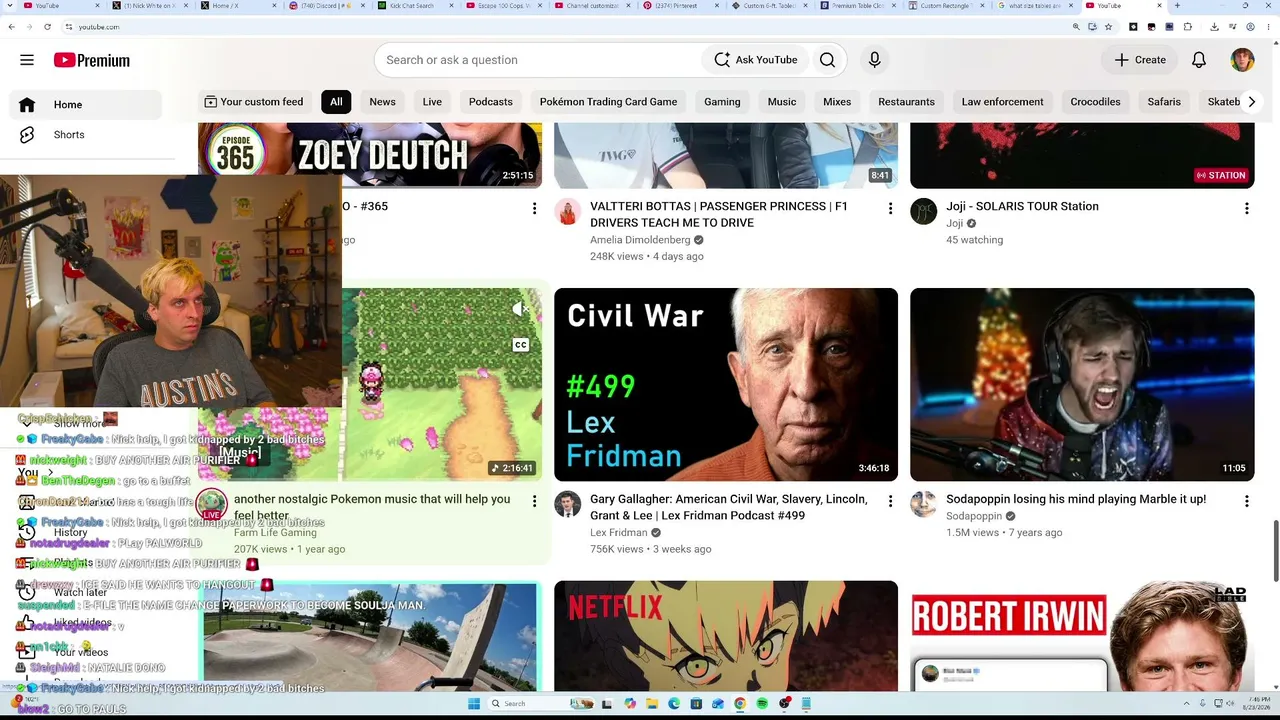Go to YouTube Premium home via logo
The image size is (1280, 720).
tap(92, 60)
